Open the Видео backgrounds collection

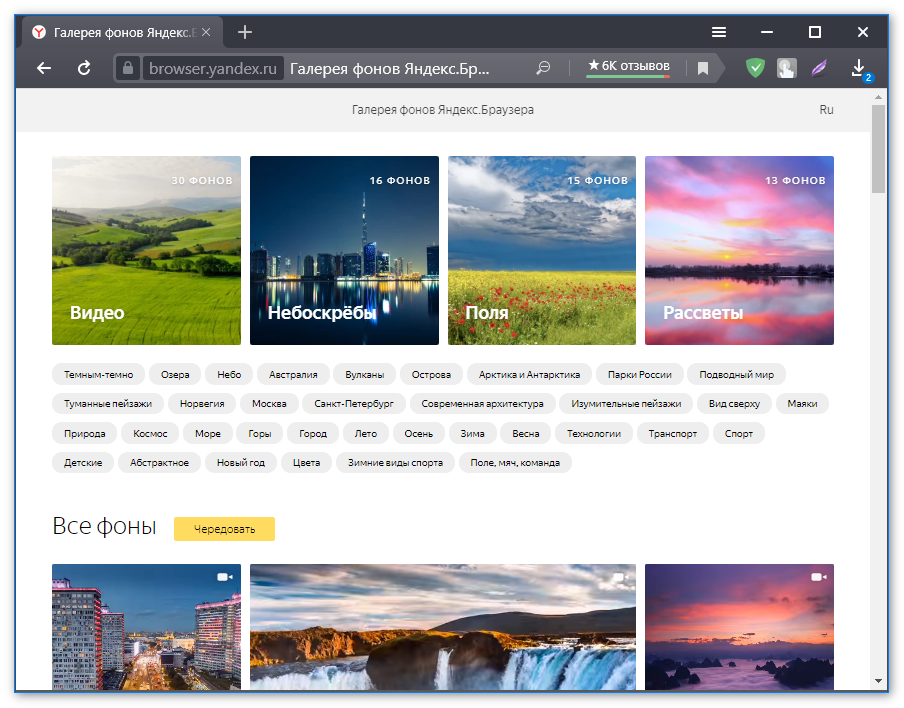[146, 250]
